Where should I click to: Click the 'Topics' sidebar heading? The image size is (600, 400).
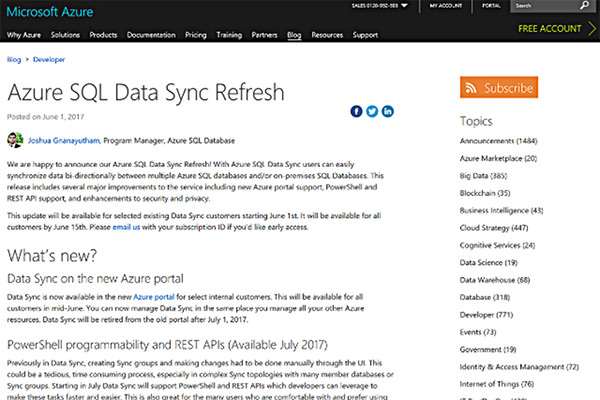coord(476,121)
